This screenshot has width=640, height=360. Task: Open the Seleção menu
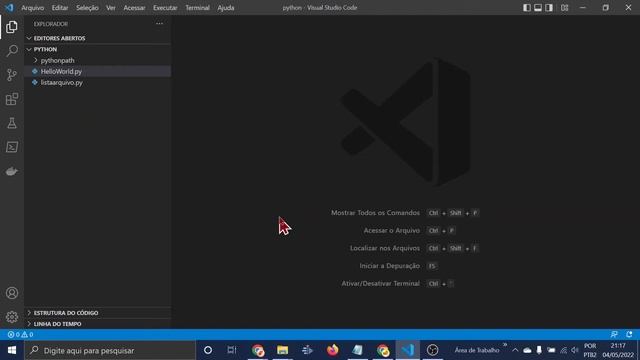pos(87,8)
